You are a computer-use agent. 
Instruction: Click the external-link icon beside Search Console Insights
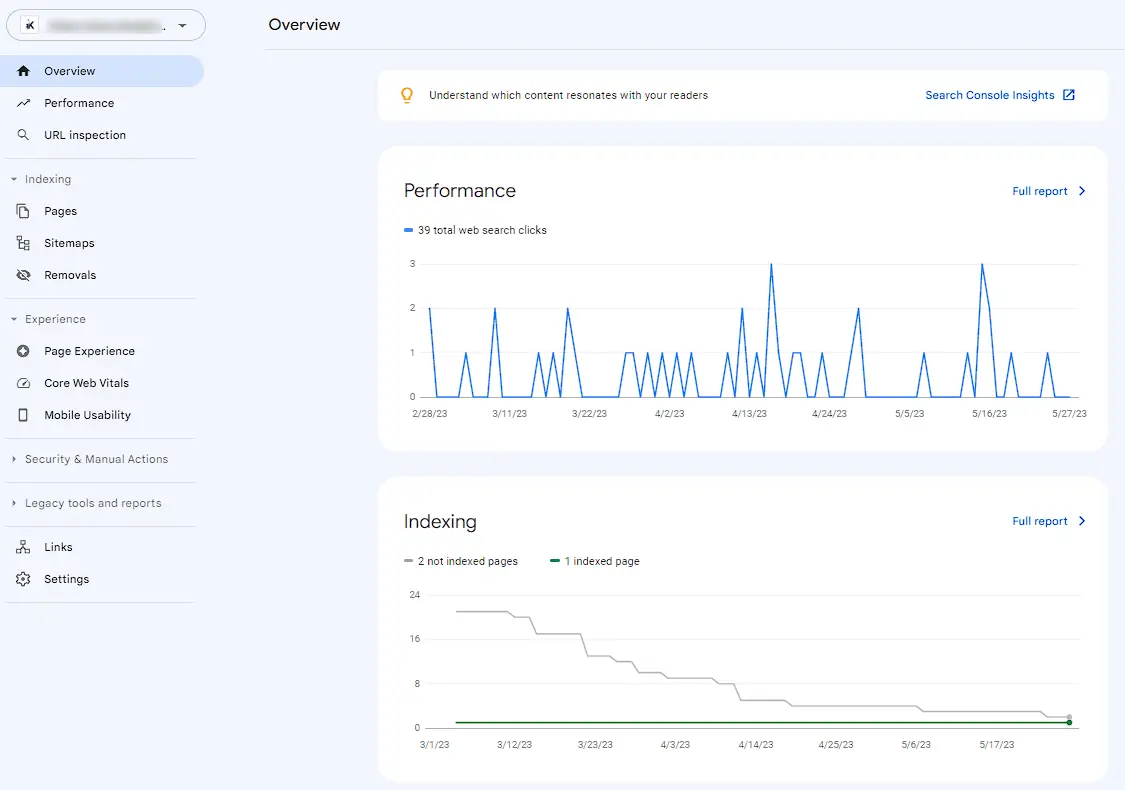[x=1068, y=95]
